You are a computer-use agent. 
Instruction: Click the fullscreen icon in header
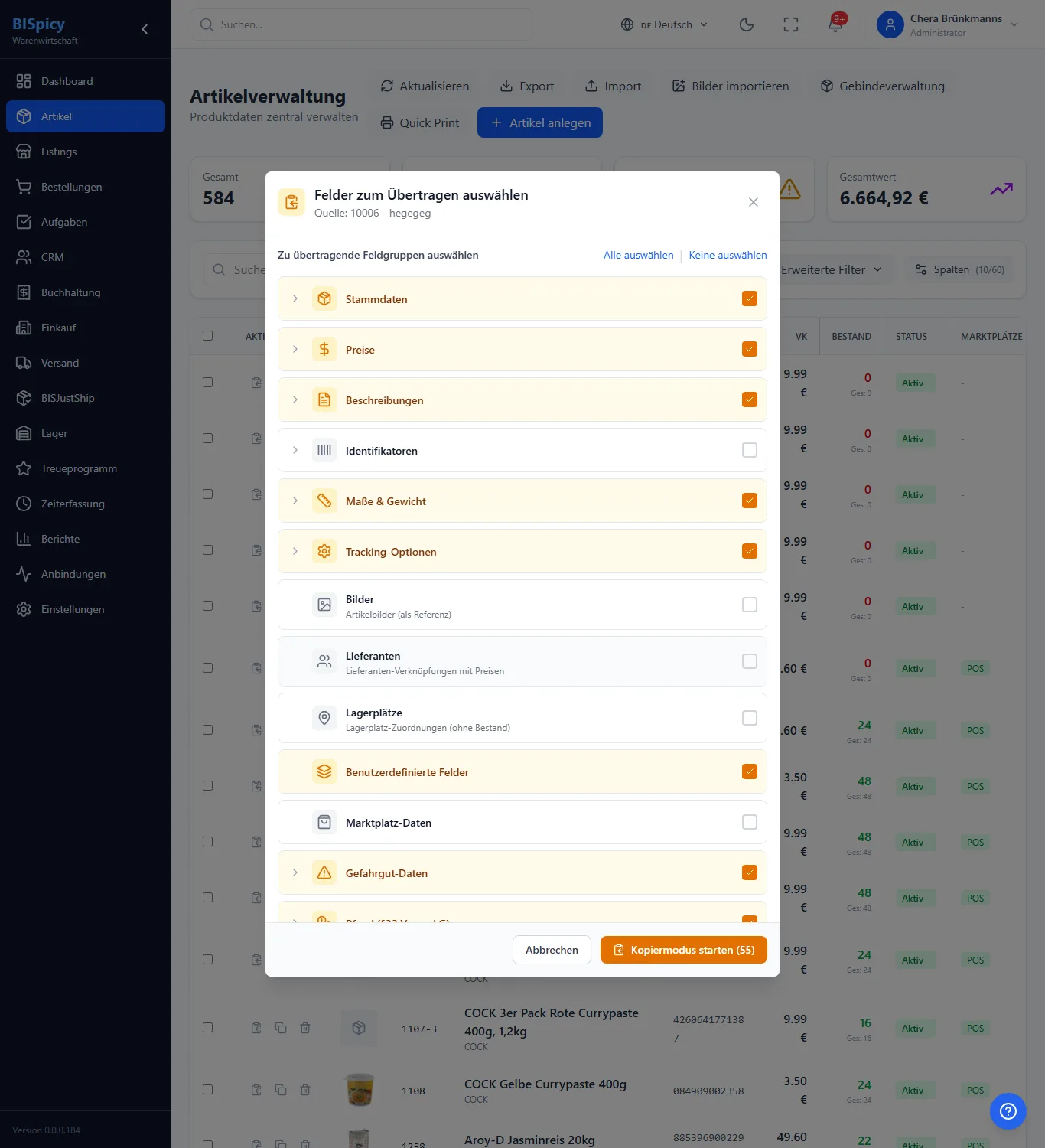[x=791, y=24]
